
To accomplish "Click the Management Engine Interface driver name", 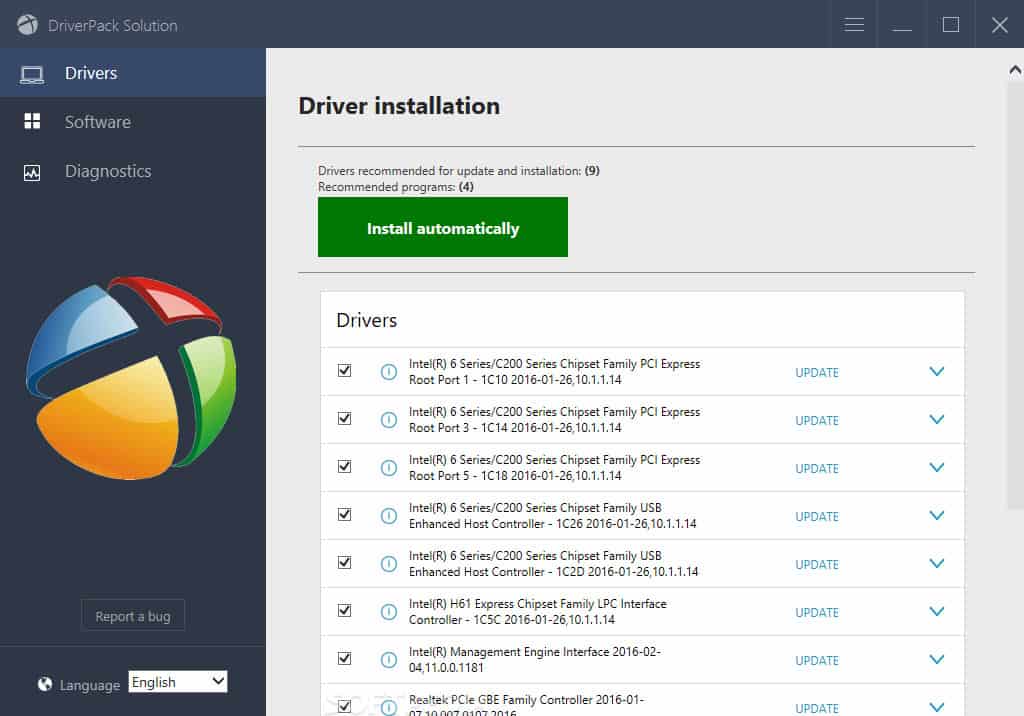I will click(x=535, y=660).
